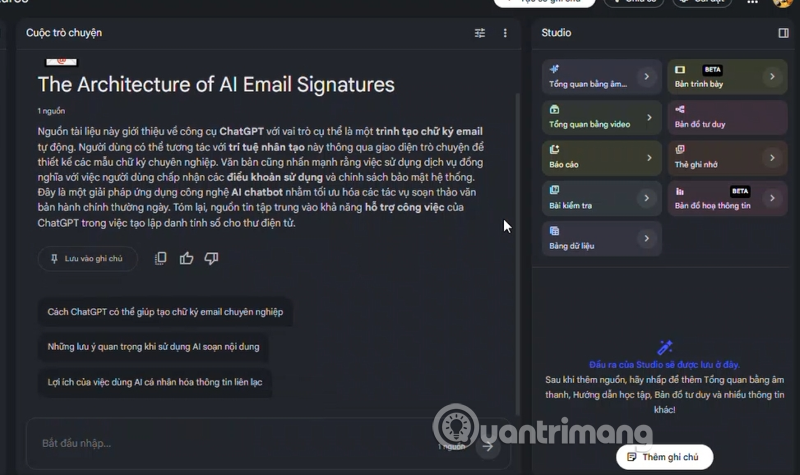
Task: Give thumbs down to the summary
Action: coord(211,258)
